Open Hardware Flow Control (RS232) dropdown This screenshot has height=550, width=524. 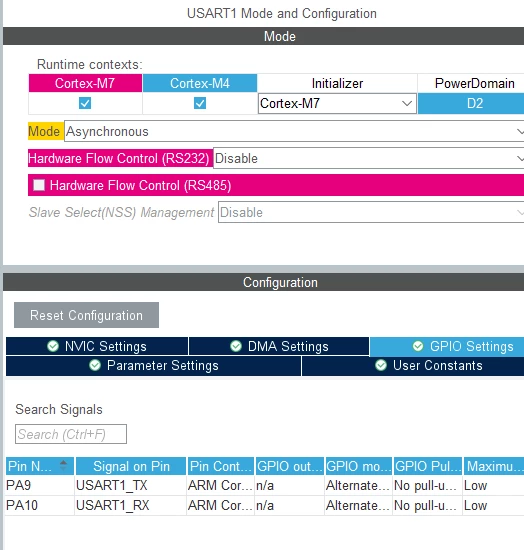point(368,158)
